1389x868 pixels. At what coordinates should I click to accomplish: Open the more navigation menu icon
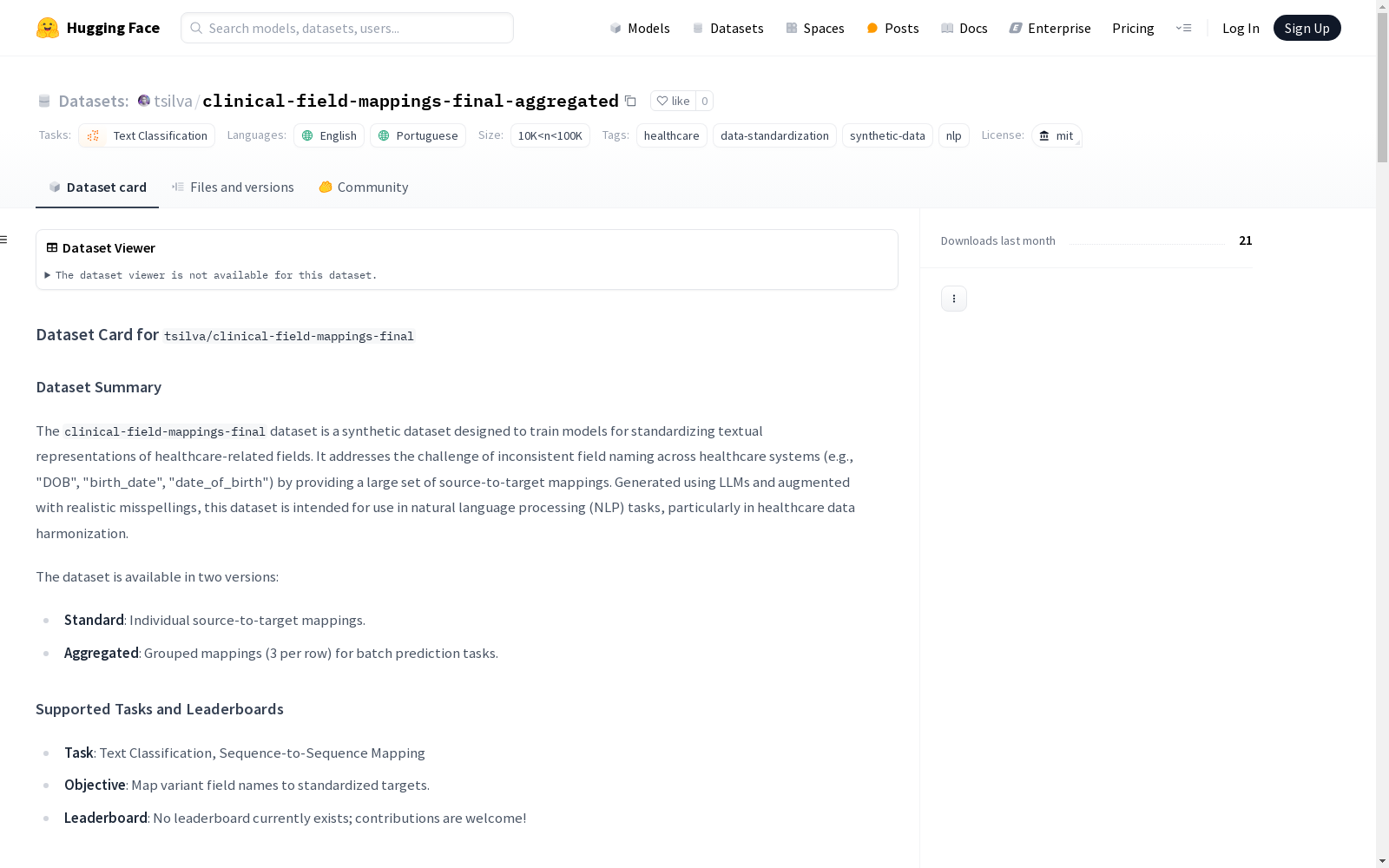pos(1183,28)
